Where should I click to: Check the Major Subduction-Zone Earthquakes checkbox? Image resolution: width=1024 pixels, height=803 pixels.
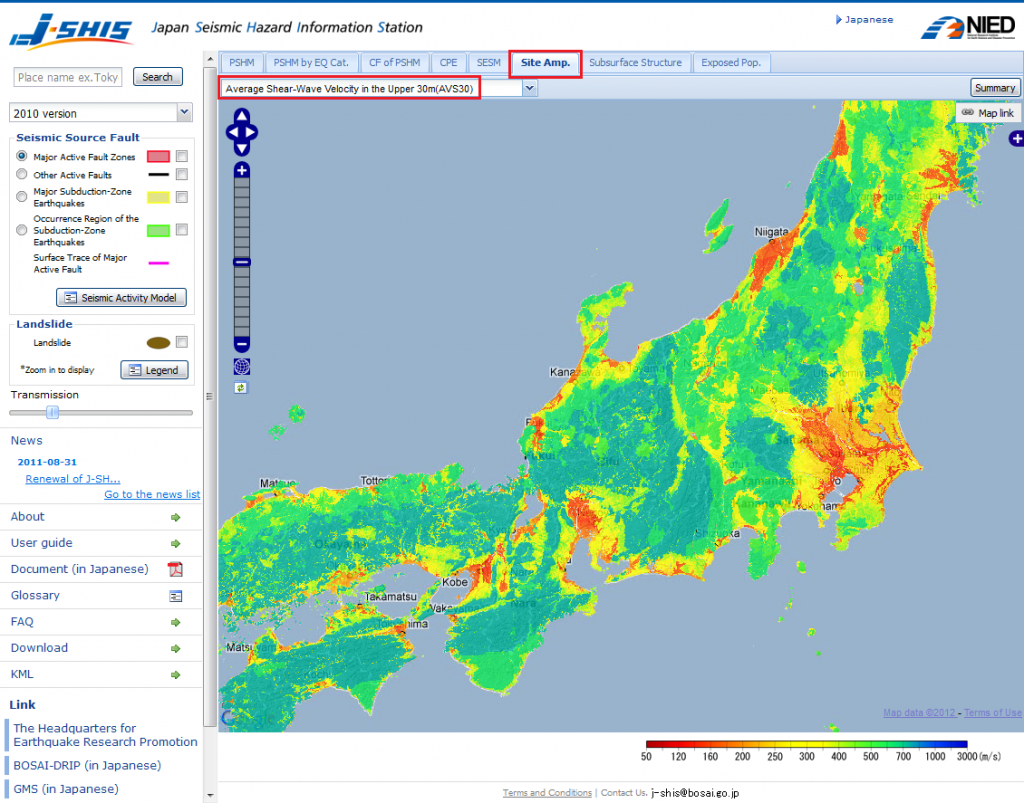click(182, 196)
